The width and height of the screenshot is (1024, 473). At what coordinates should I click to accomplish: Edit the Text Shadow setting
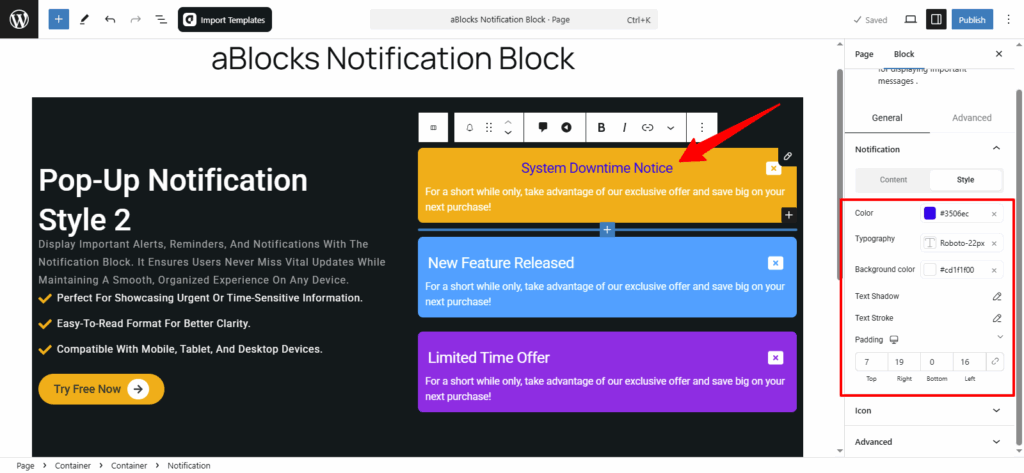point(997,297)
